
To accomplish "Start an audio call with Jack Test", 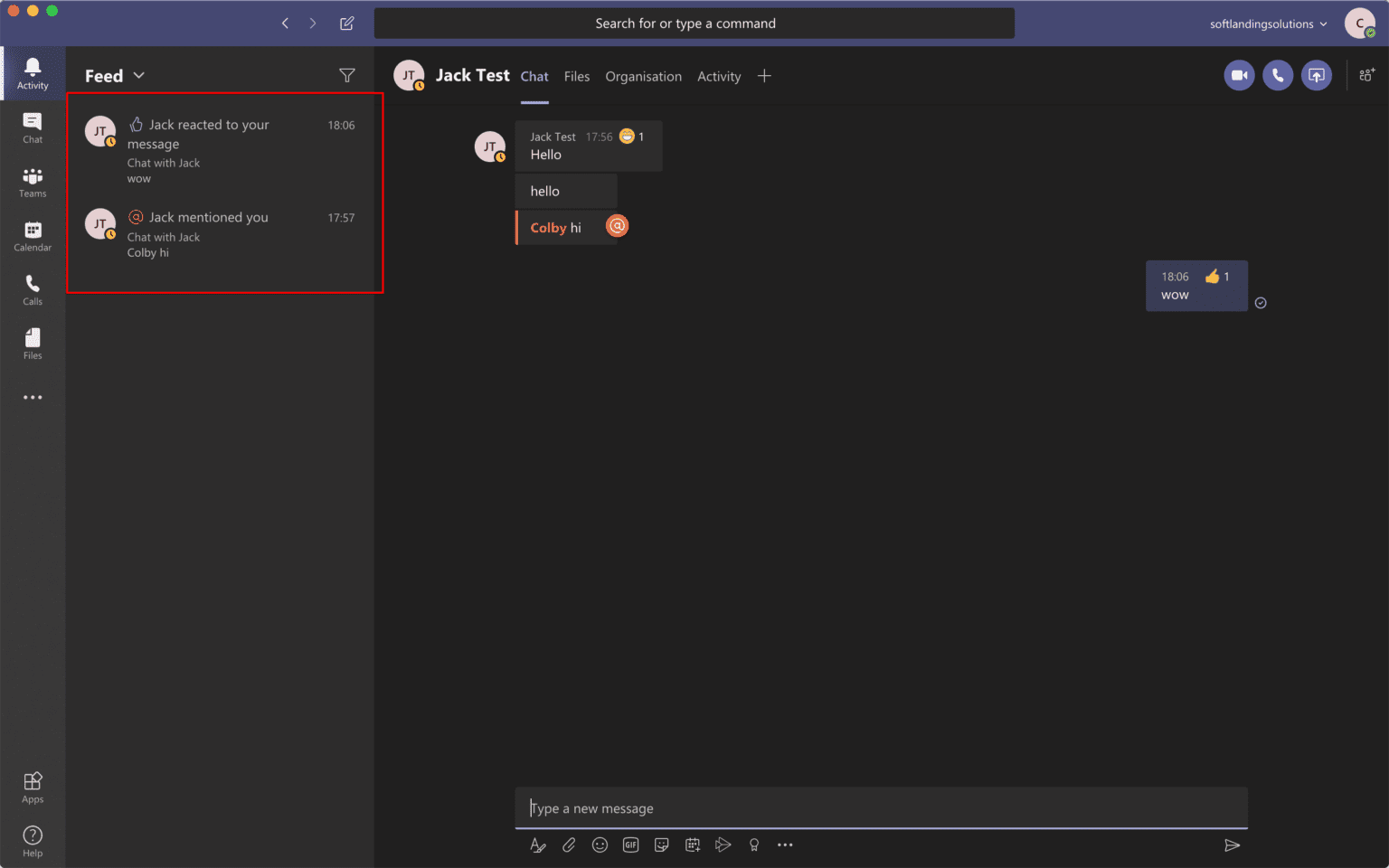I will tap(1278, 75).
